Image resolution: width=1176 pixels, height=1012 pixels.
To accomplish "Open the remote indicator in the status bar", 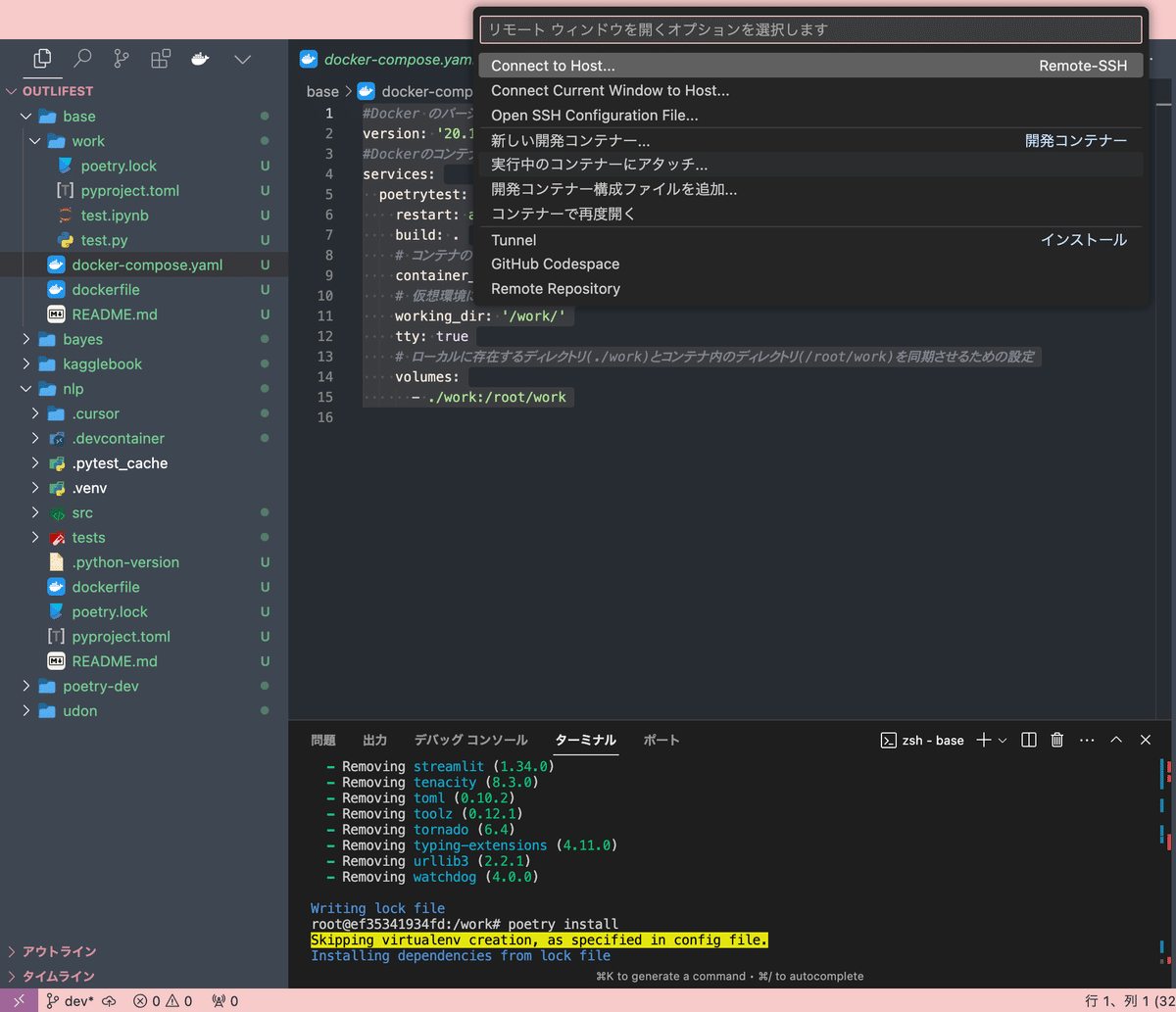I will (17, 1000).
